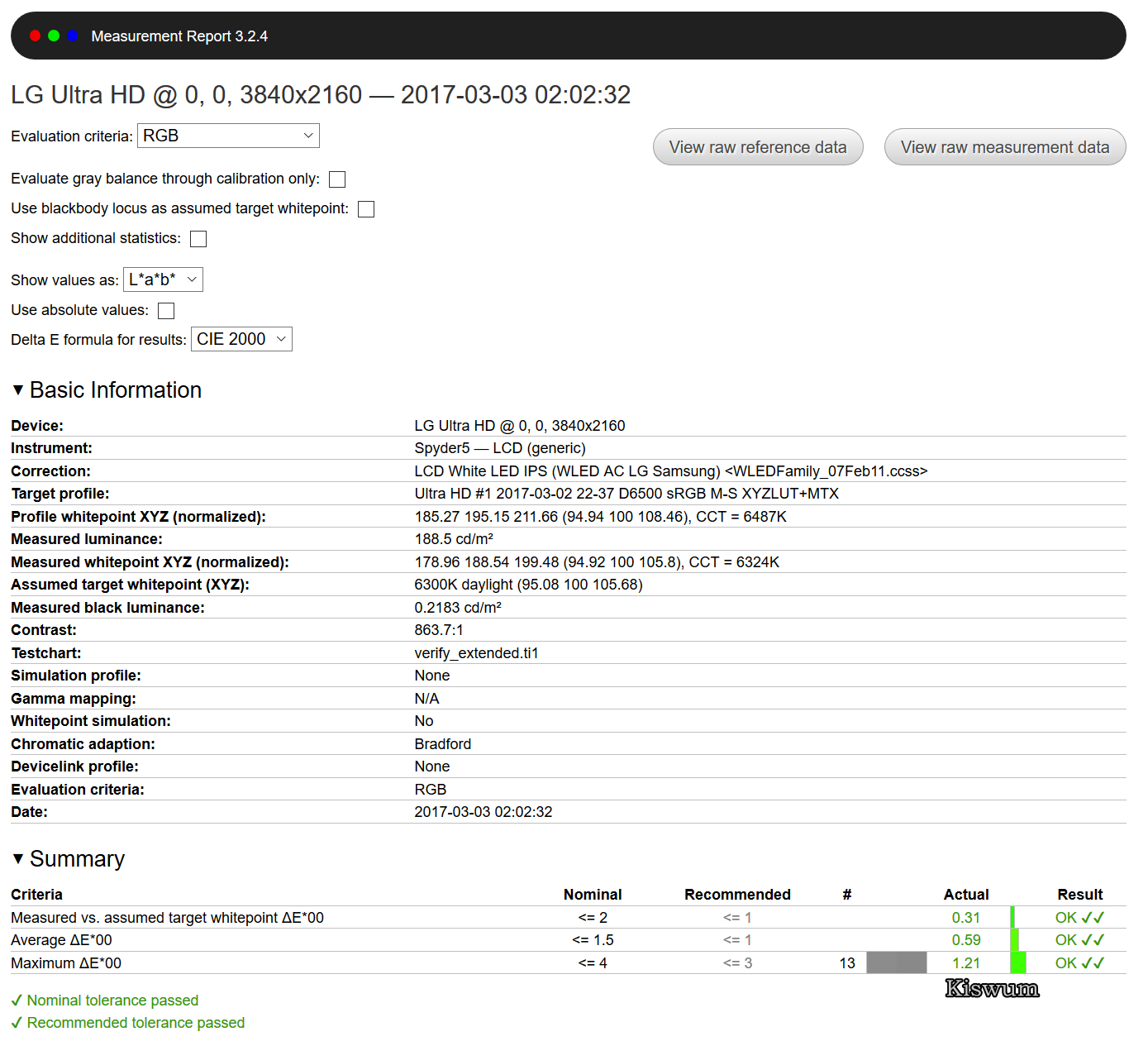Screen dimensions: 1148x1046
Task: Toggle Show additional statistics checkbox
Action: pyautogui.click(x=198, y=239)
